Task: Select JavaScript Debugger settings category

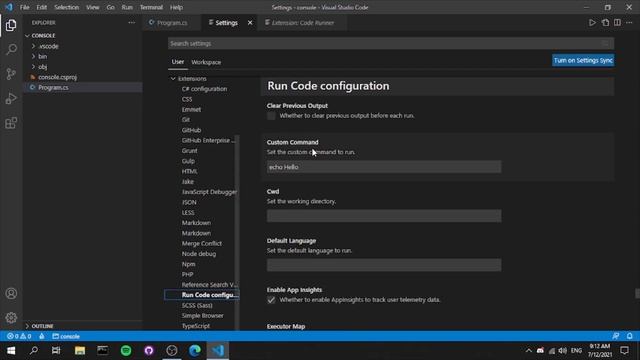Action: pyautogui.click(x=209, y=192)
